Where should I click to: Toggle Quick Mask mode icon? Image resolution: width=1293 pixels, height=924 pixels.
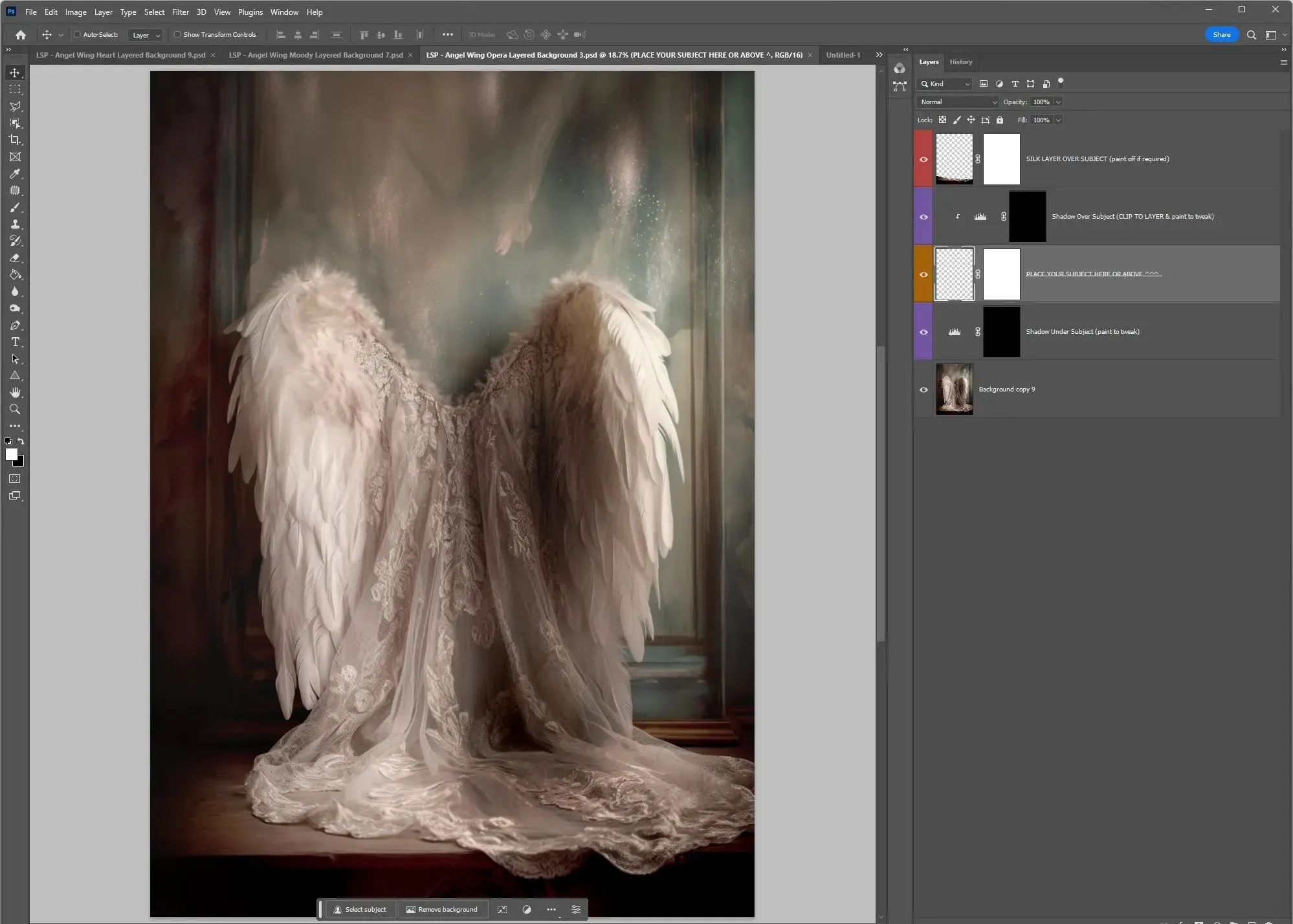tap(15, 479)
